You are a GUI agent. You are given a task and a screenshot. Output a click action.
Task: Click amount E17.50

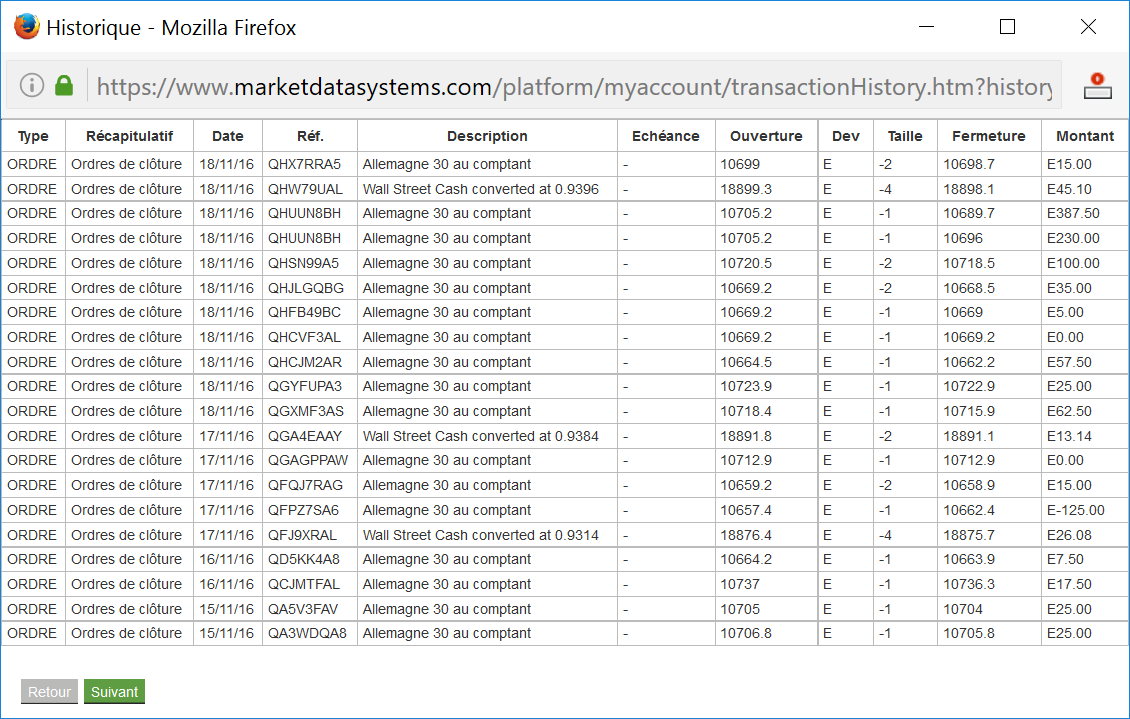tap(1069, 584)
